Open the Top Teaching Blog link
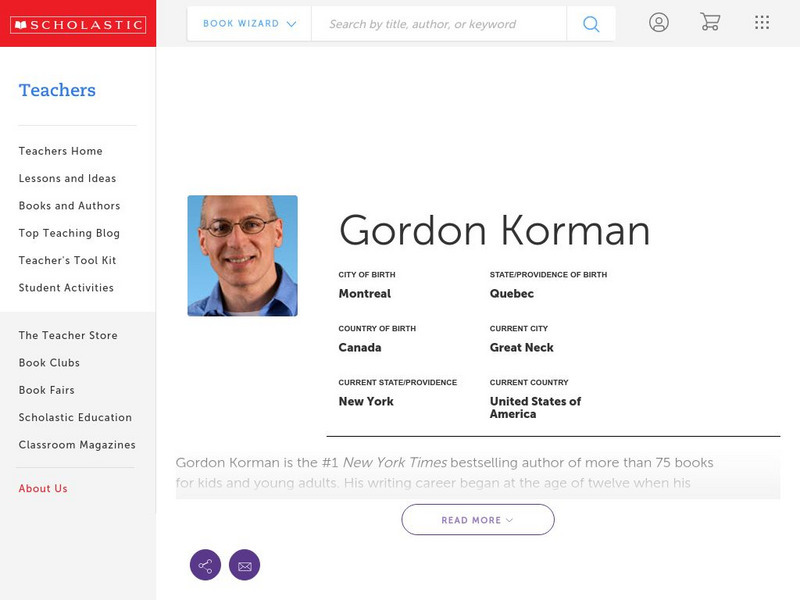Image resolution: width=800 pixels, height=600 pixels. coord(70,233)
